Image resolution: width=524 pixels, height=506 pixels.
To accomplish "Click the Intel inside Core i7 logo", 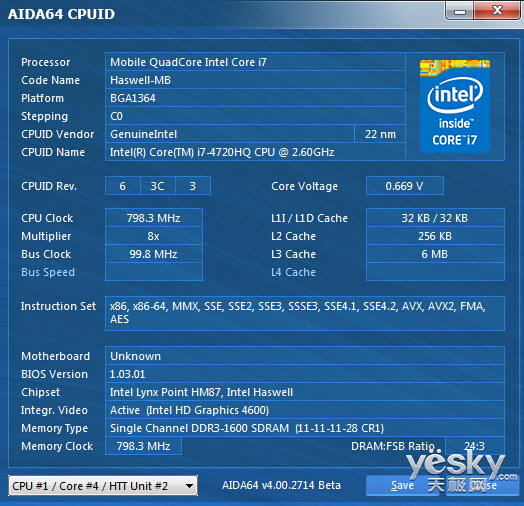I will tap(455, 106).
